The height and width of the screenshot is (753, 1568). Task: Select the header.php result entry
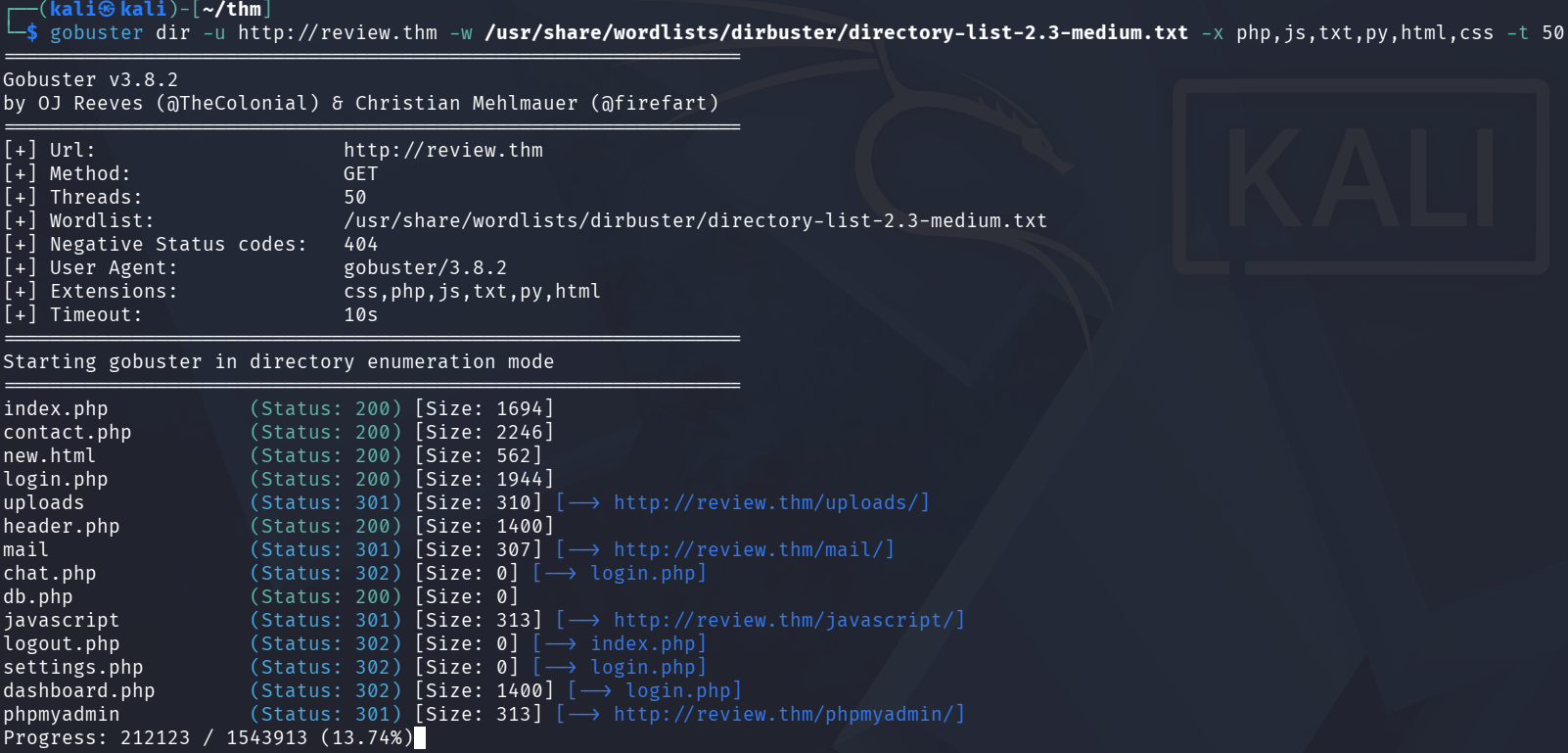(62, 526)
